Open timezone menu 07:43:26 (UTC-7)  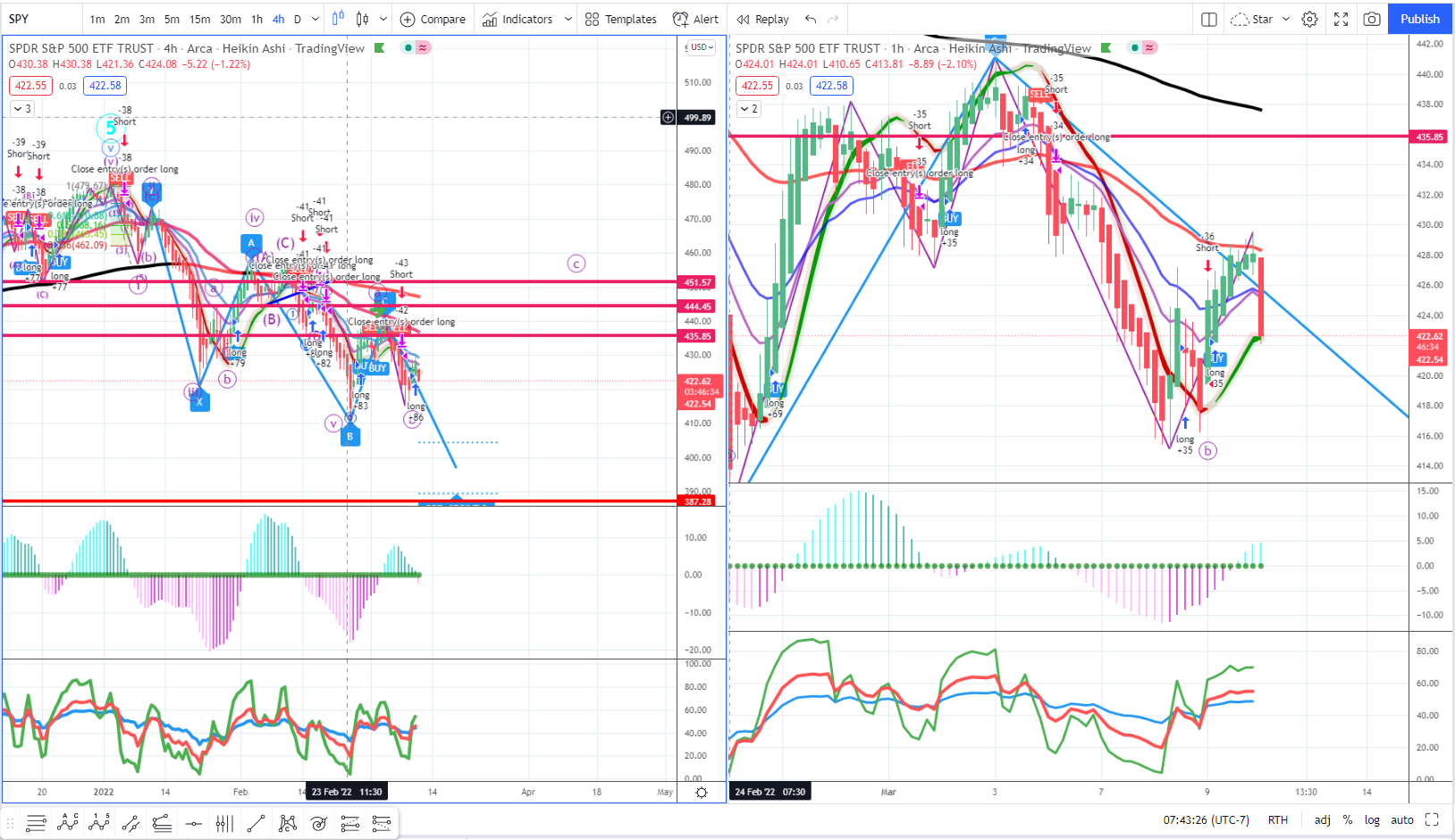tap(1206, 819)
